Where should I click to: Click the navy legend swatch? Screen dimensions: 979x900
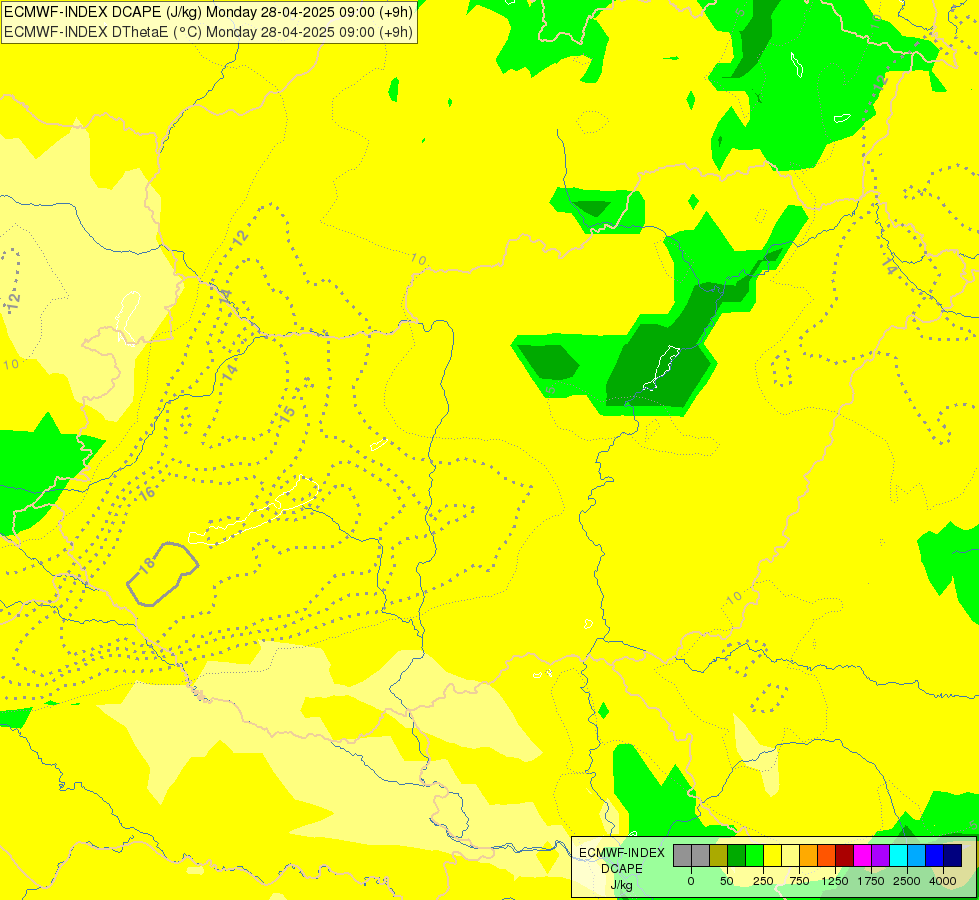tap(953, 855)
